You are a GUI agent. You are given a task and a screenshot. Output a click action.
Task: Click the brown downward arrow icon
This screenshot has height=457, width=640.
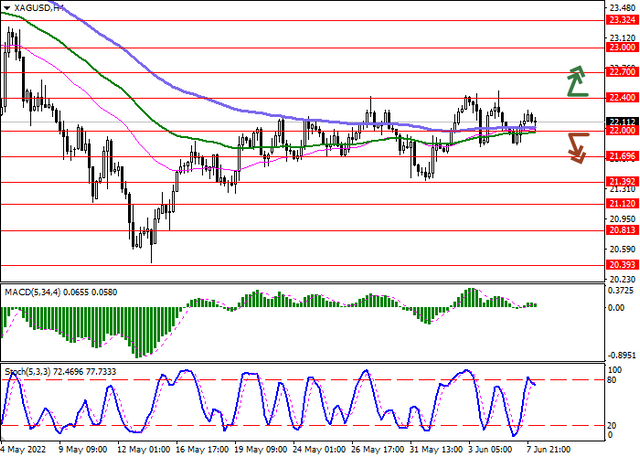[577, 149]
